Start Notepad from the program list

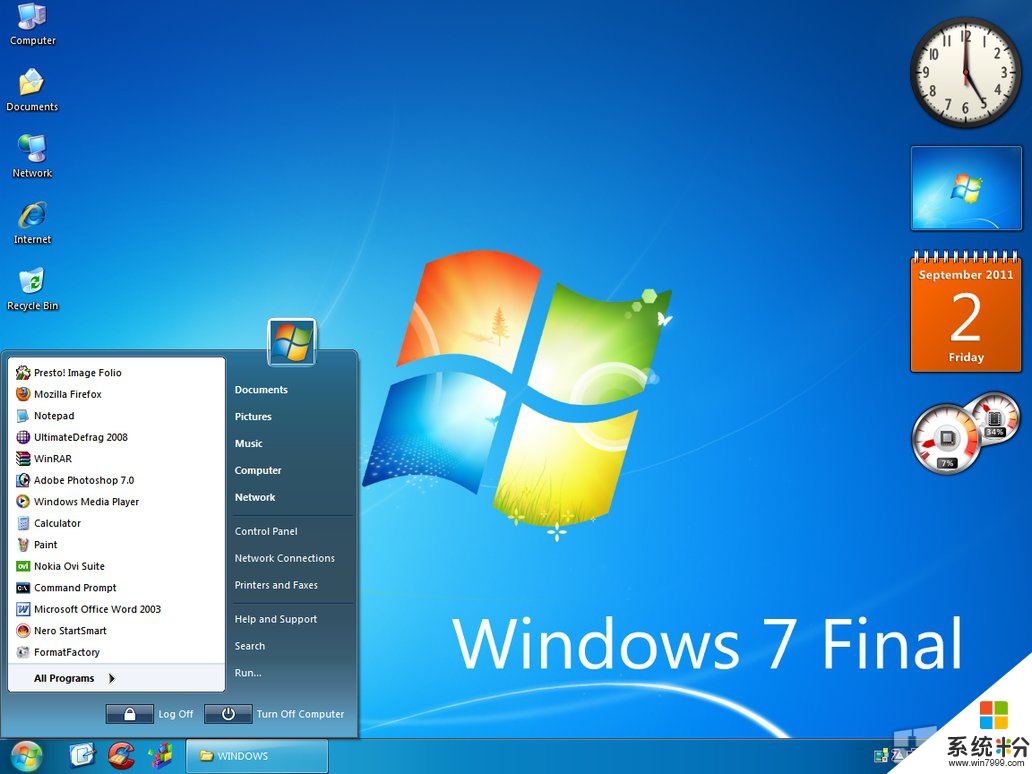coord(116,416)
